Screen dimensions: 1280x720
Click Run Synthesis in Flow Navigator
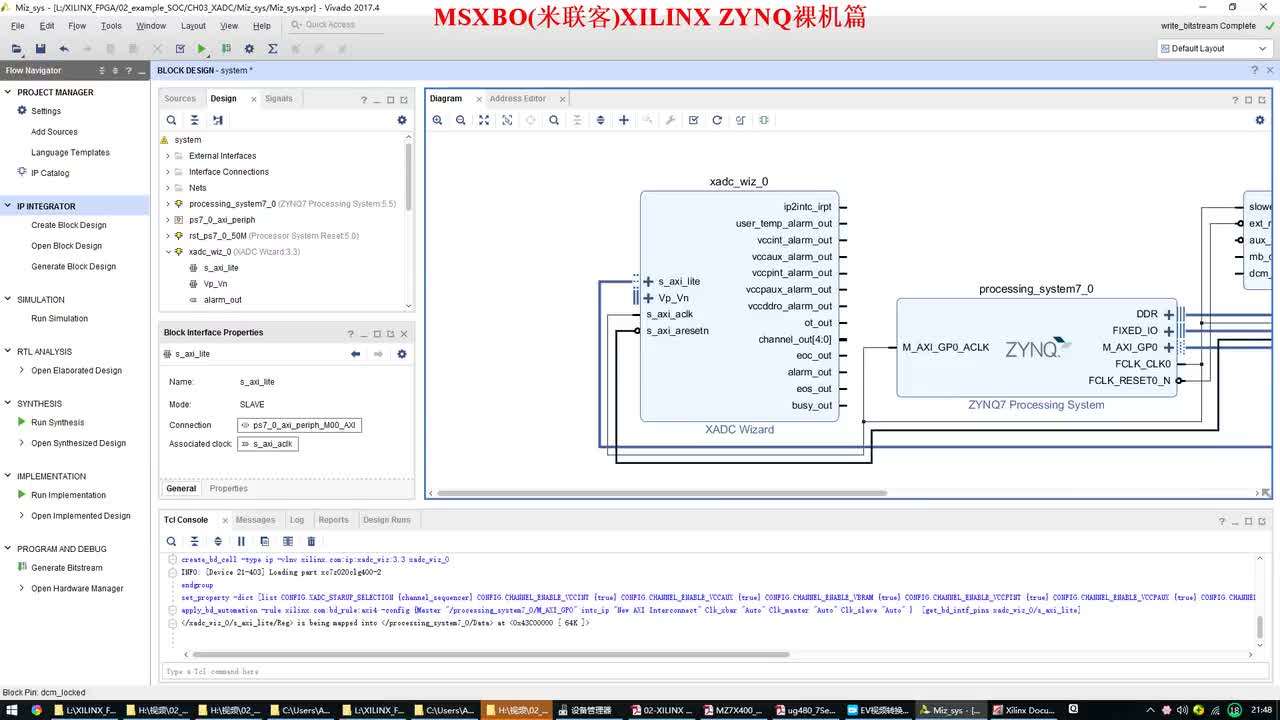point(57,422)
